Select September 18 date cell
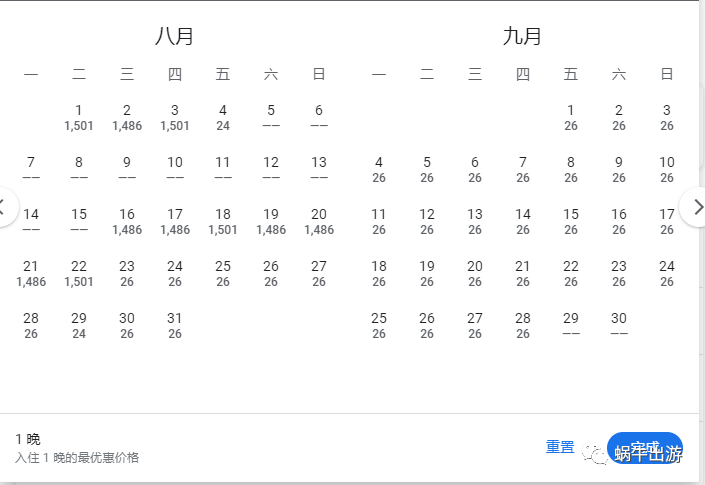The image size is (705, 485). pyautogui.click(x=379, y=274)
